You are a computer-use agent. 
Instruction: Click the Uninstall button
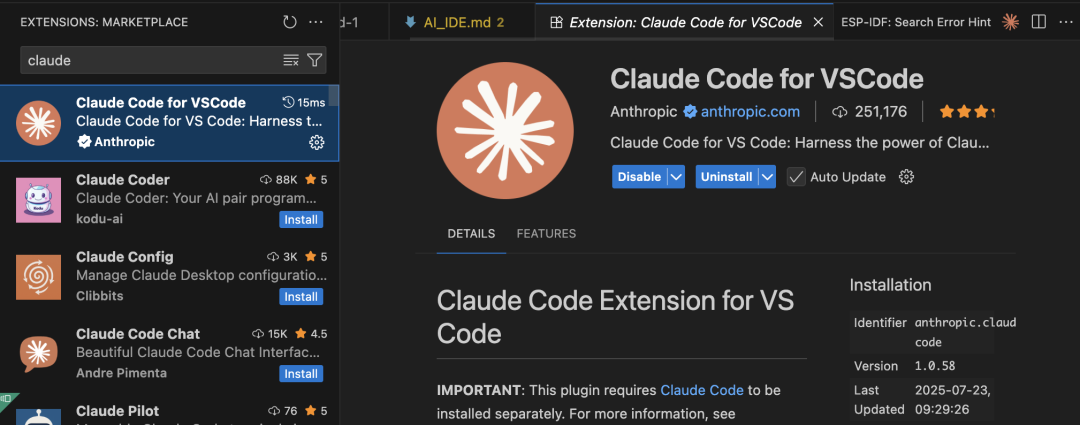click(727, 177)
